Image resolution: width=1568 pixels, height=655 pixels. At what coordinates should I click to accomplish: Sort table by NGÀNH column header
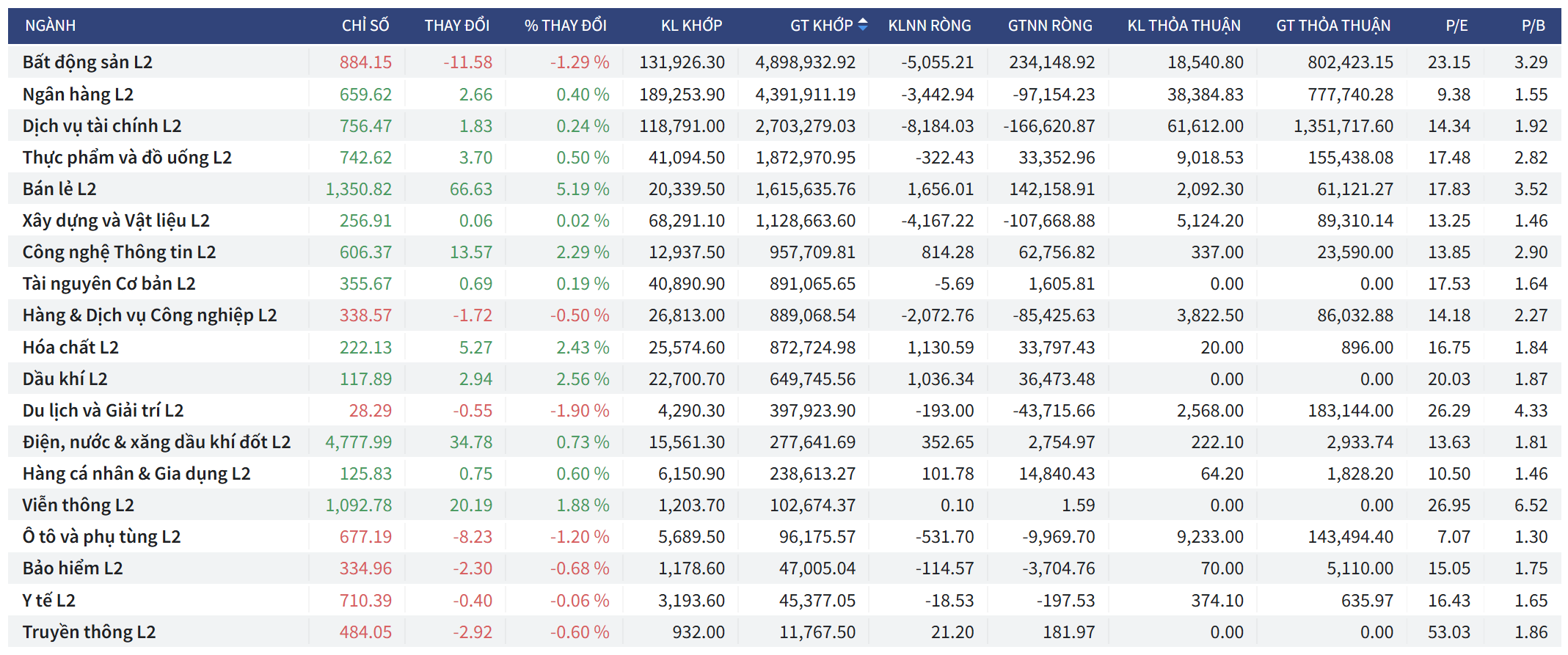(50, 26)
